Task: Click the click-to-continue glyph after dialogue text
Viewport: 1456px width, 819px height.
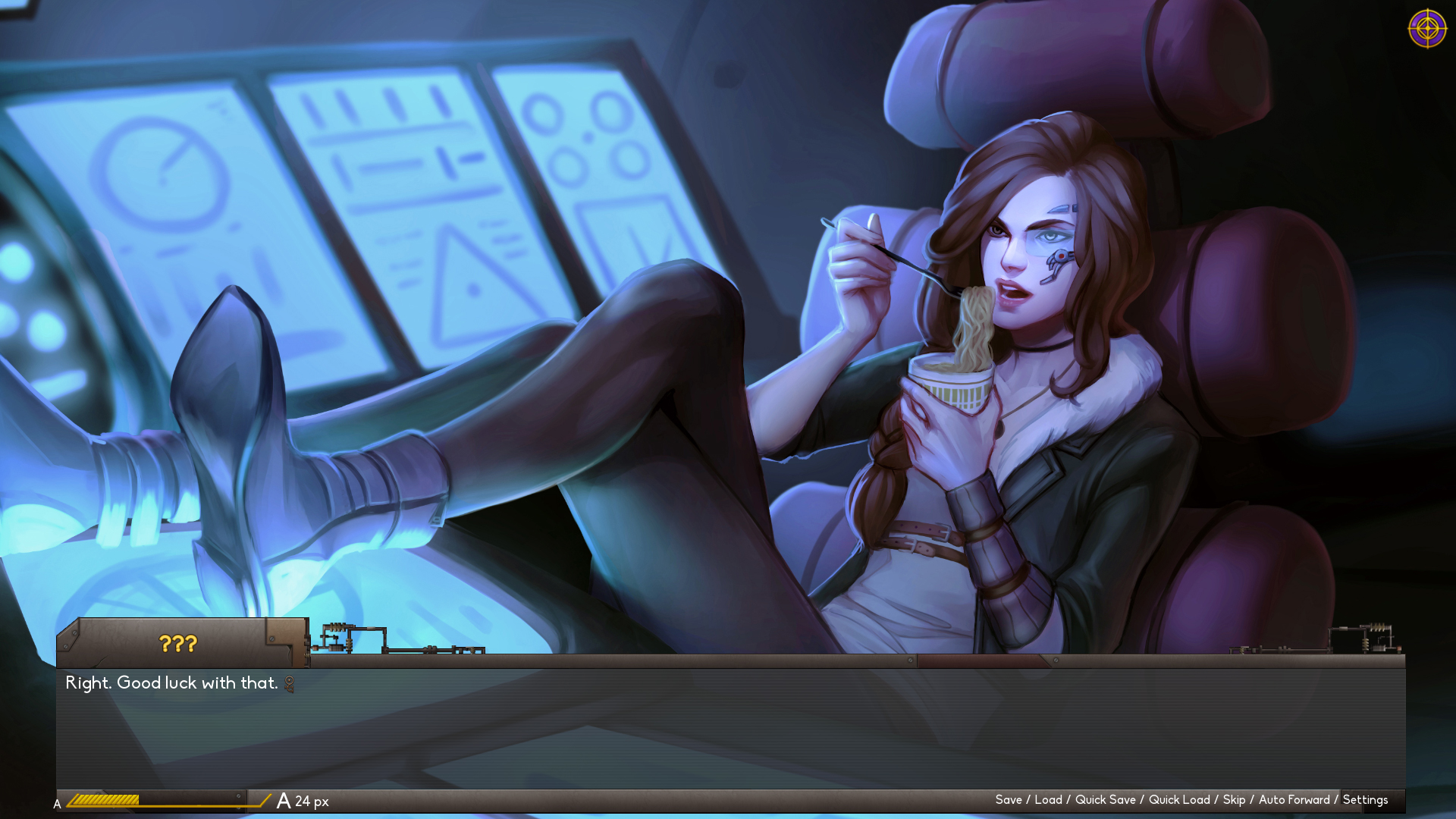Action: point(289,683)
